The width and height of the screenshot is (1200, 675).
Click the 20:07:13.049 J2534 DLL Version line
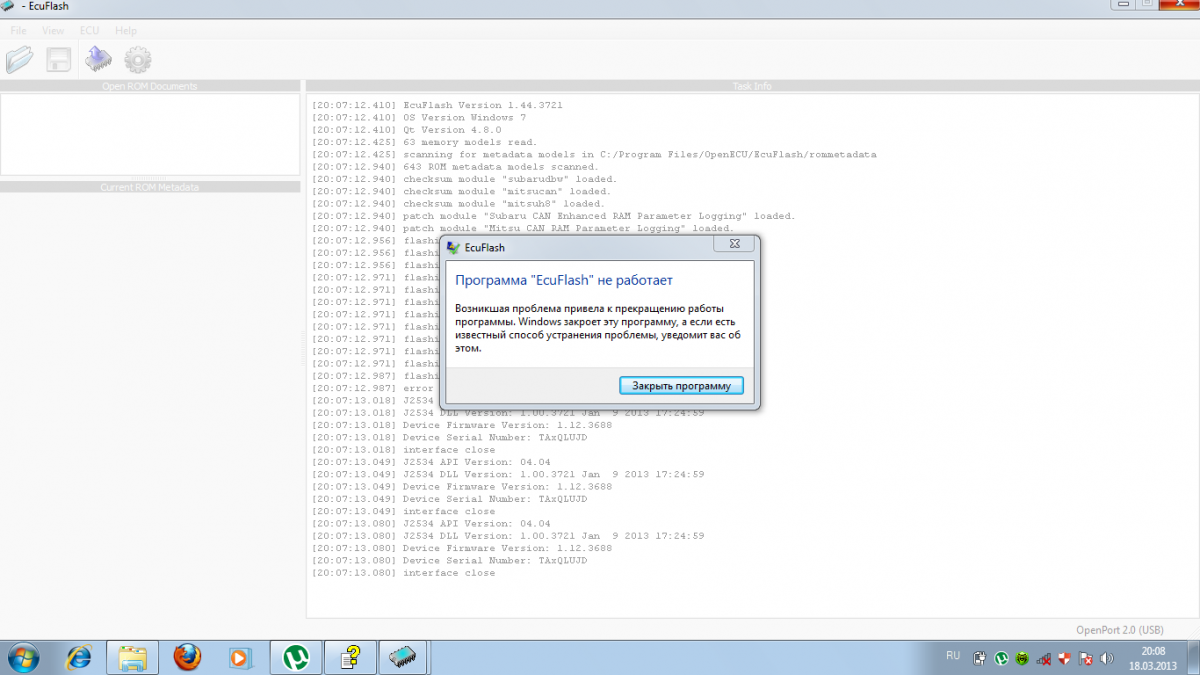coord(508,474)
